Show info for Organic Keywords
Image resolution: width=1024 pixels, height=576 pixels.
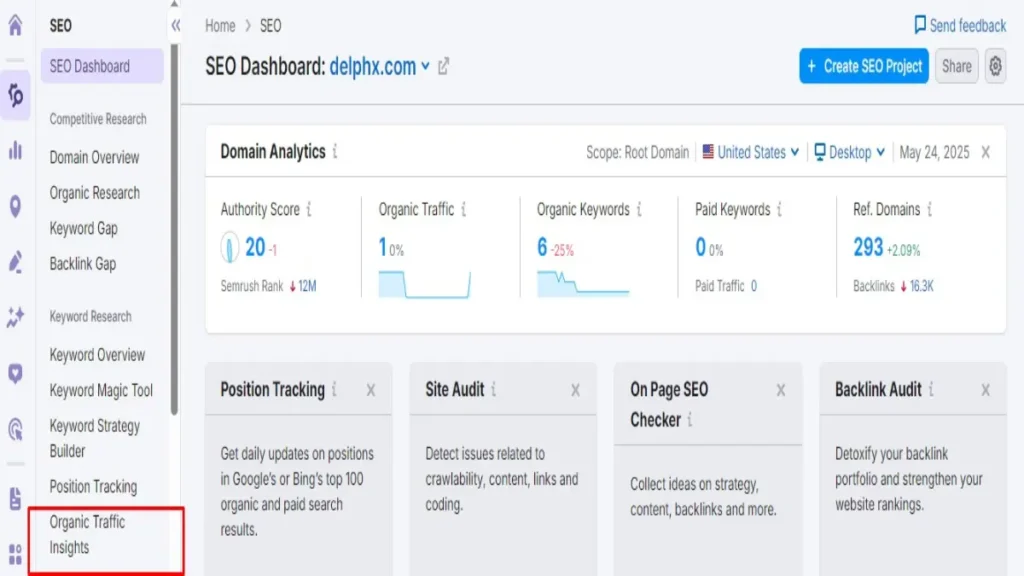click(639, 209)
